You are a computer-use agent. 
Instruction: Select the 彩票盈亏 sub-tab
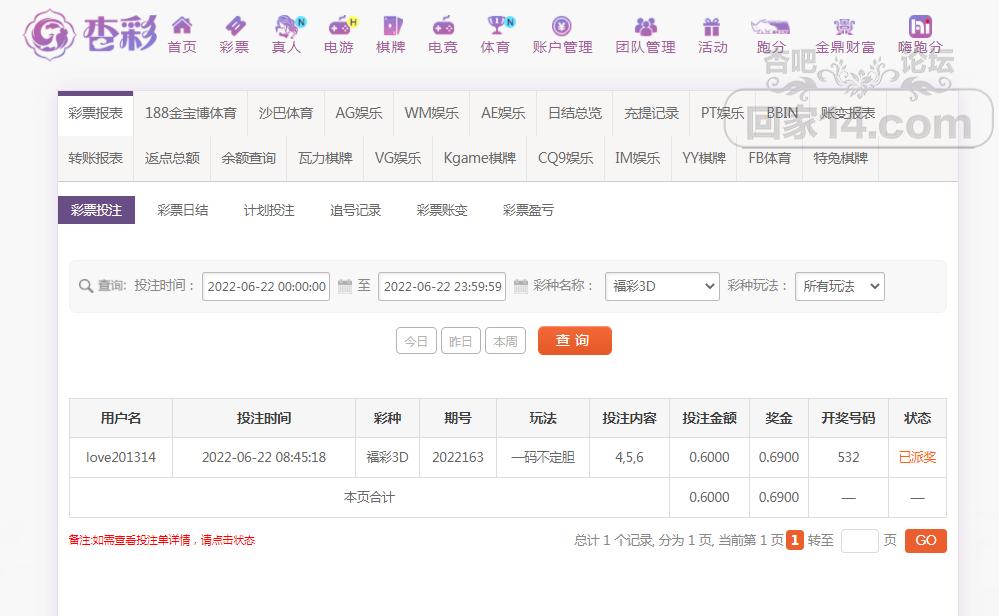[528, 210]
